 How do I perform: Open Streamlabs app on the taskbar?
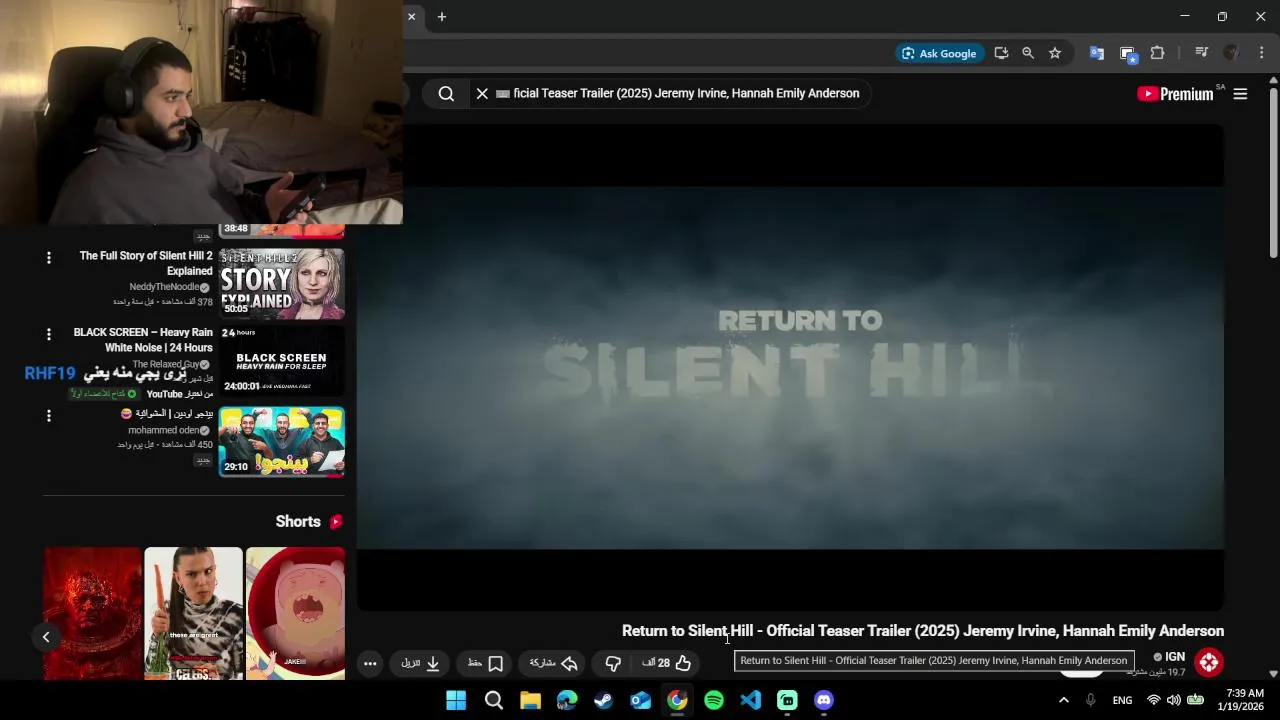[787, 700]
